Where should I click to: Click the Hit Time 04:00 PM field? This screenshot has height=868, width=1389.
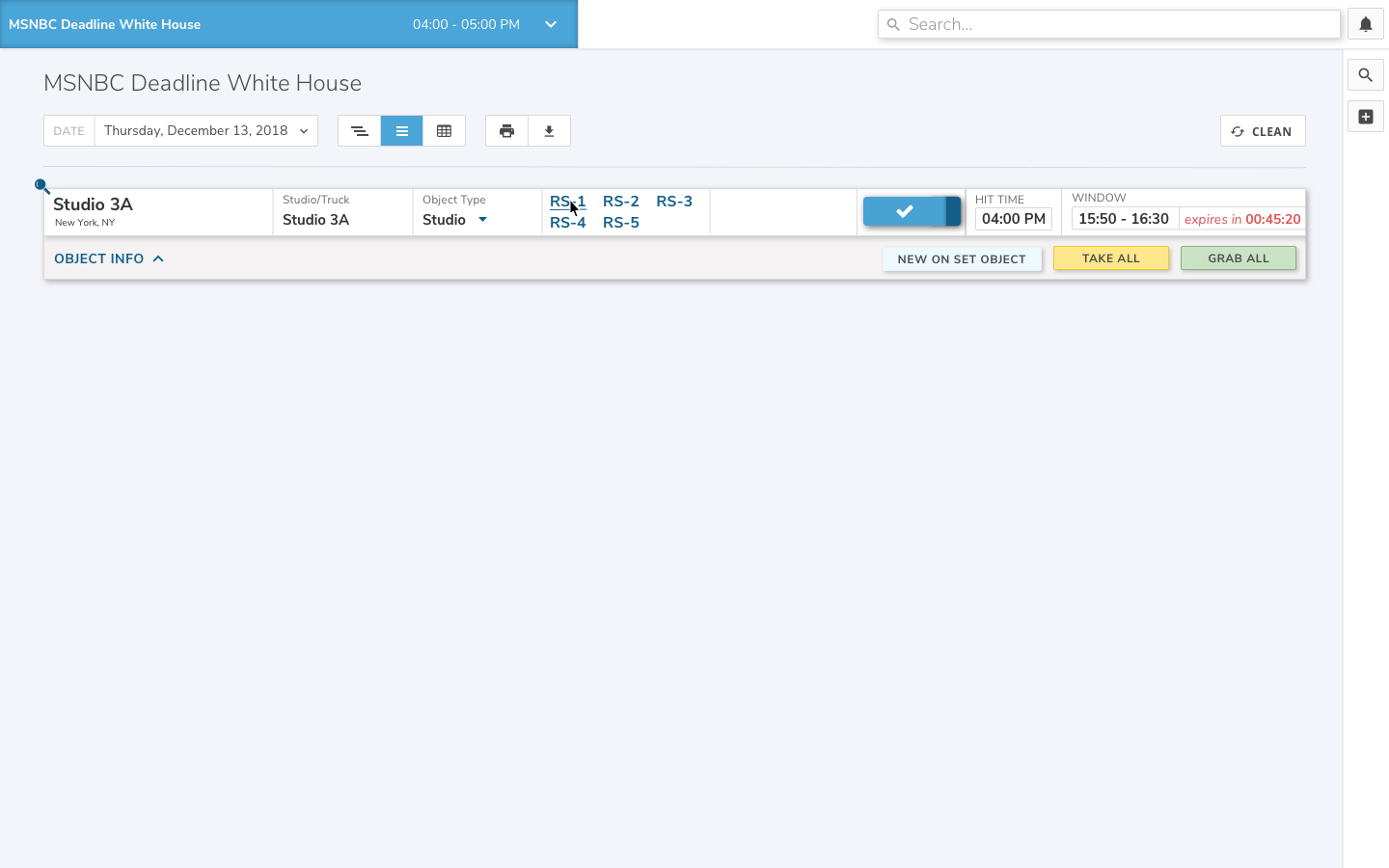[1013, 219]
